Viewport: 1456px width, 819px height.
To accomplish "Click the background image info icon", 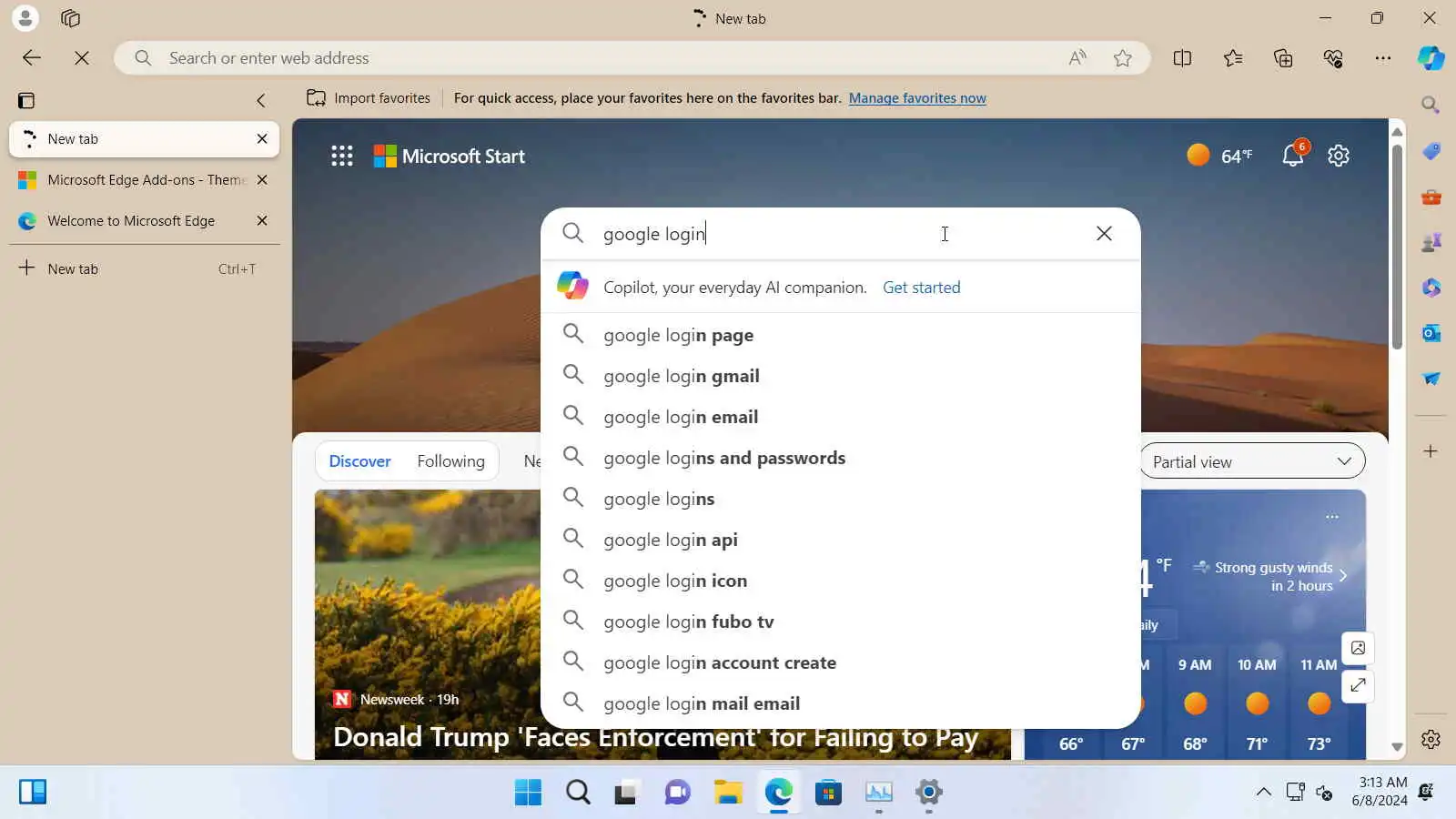I will point(1358,648).
